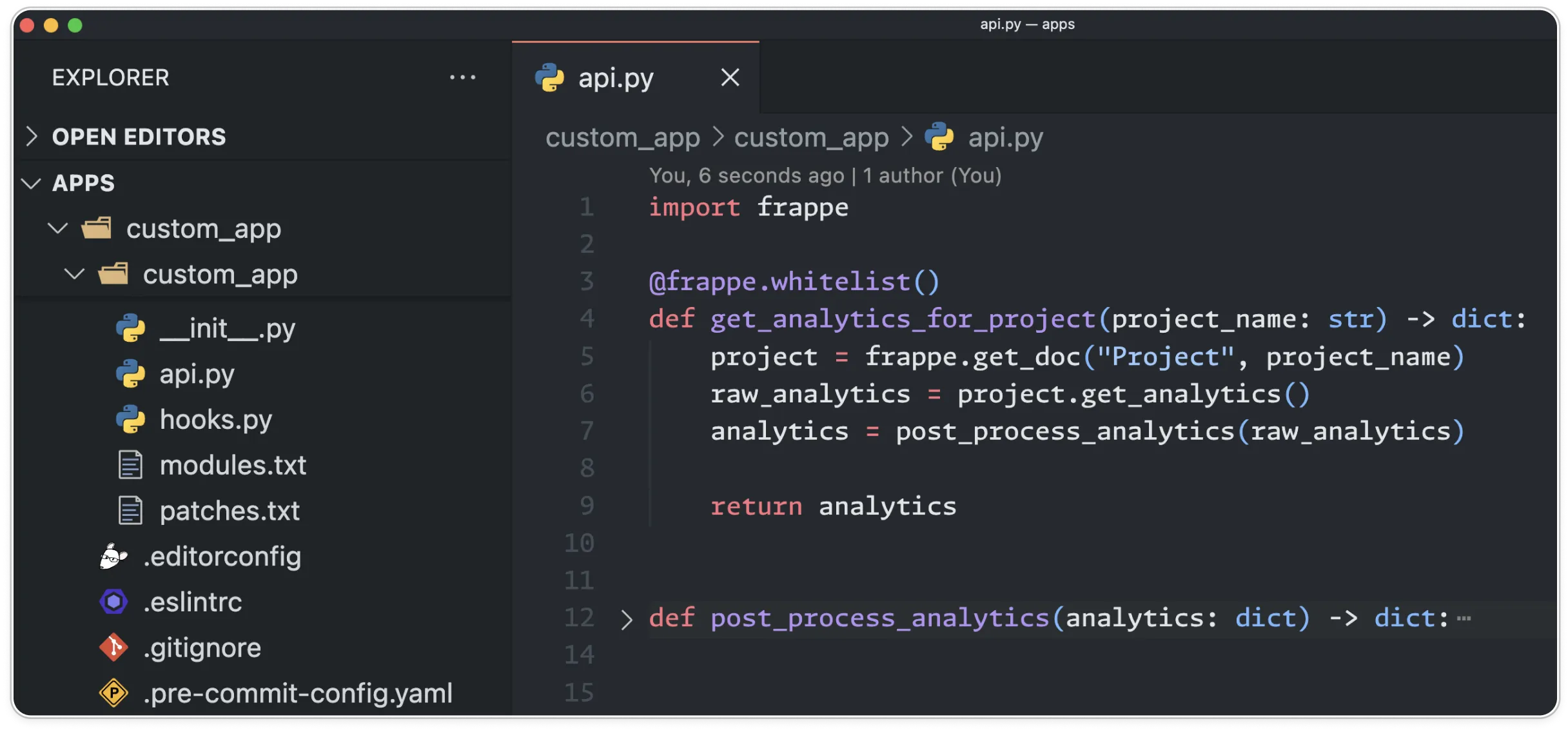Click the folder icon of inner custom_app

pos(114,273)
